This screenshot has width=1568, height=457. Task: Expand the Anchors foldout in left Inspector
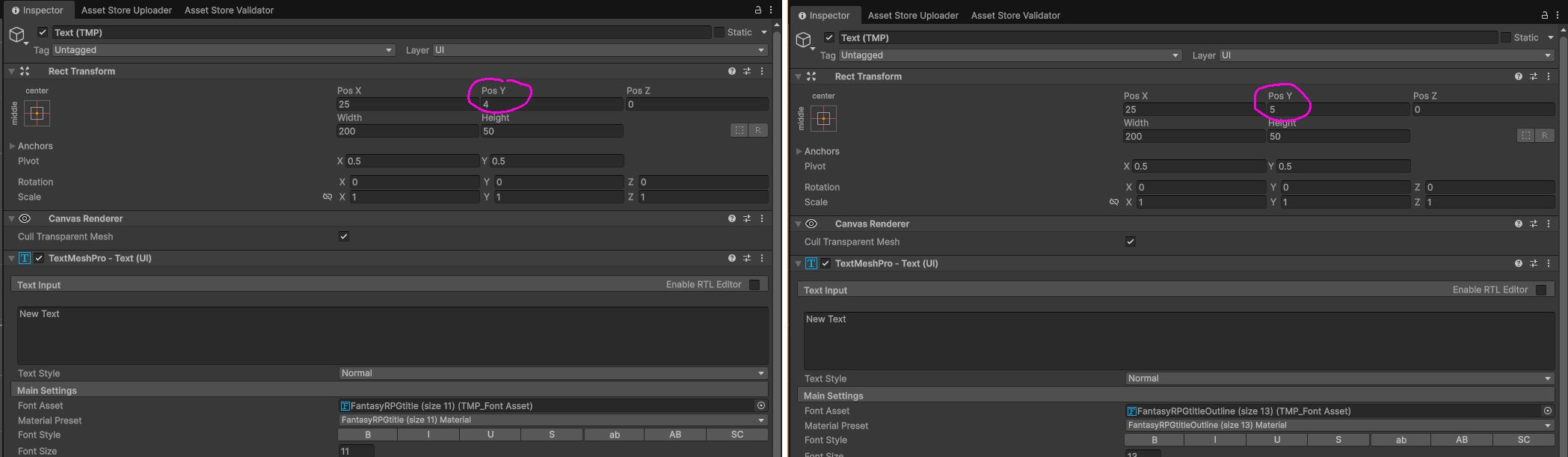pyautogui.click(x=12, y=146)
